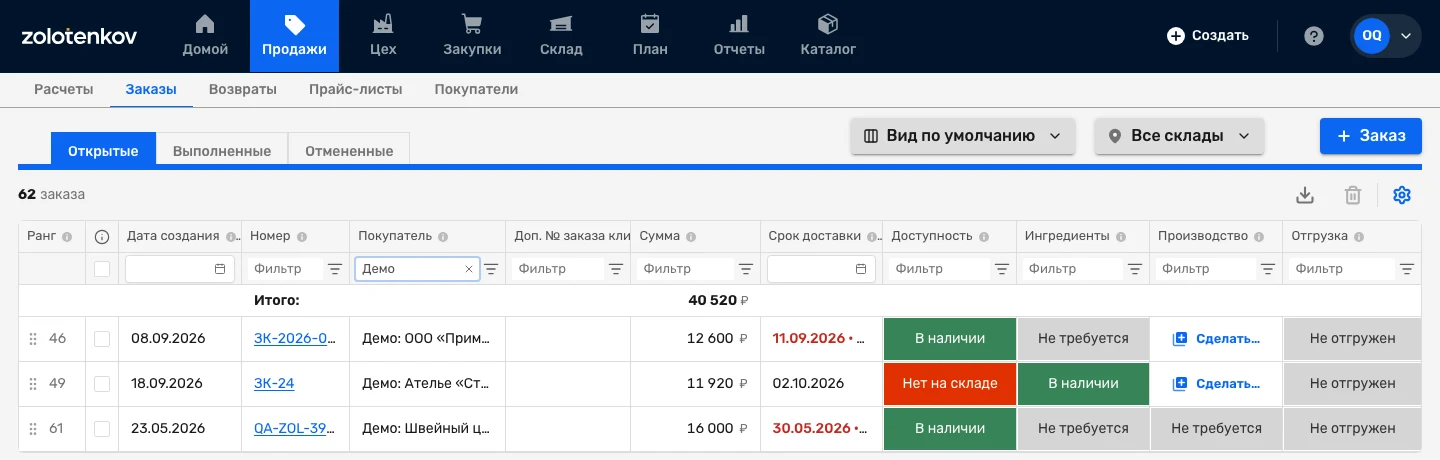Open the Склад warehouse section

tap(561, 36)
